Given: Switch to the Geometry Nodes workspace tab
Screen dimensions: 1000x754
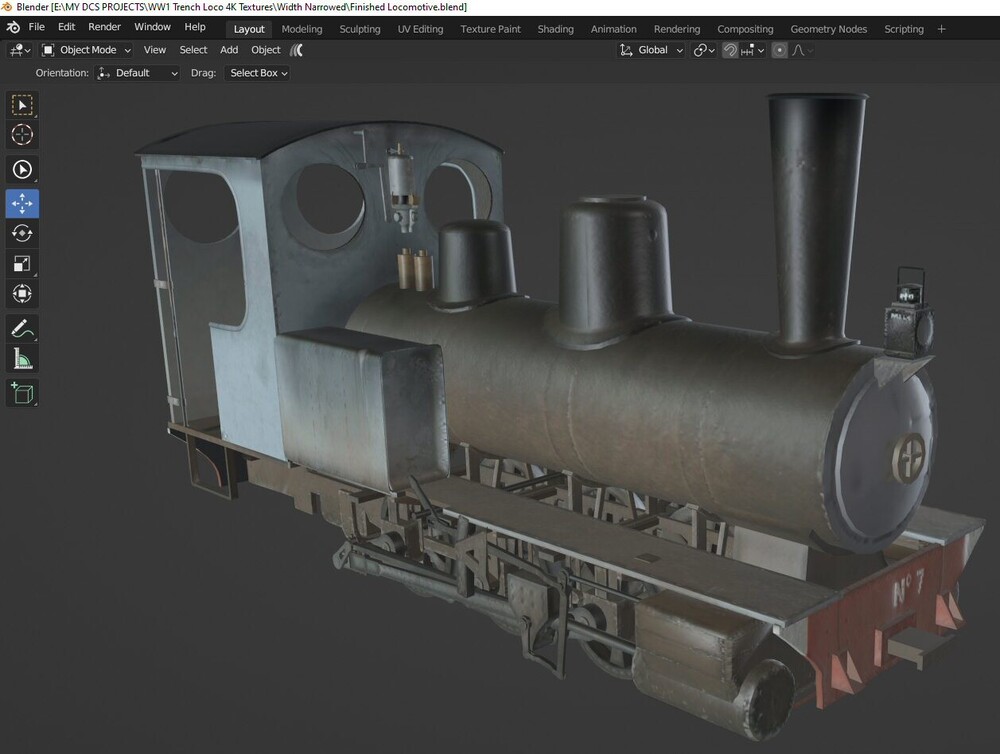Looking at the screenshot, I should click(828, 29).
